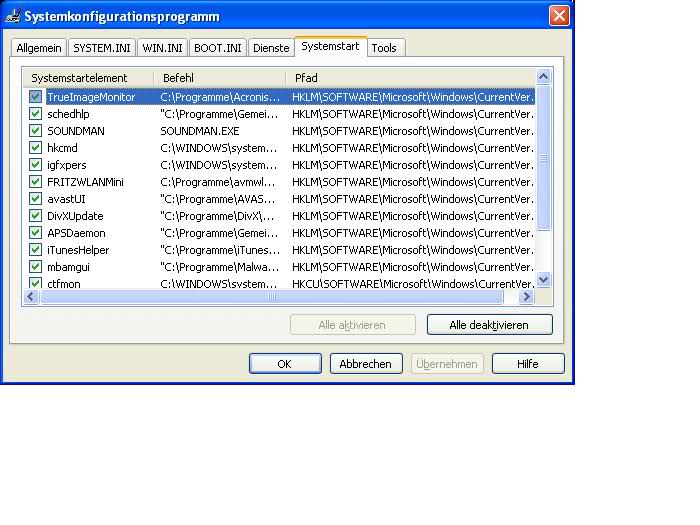Disable APSDaemon at startup
Screen dimensions: 700x525
[35, 233]
